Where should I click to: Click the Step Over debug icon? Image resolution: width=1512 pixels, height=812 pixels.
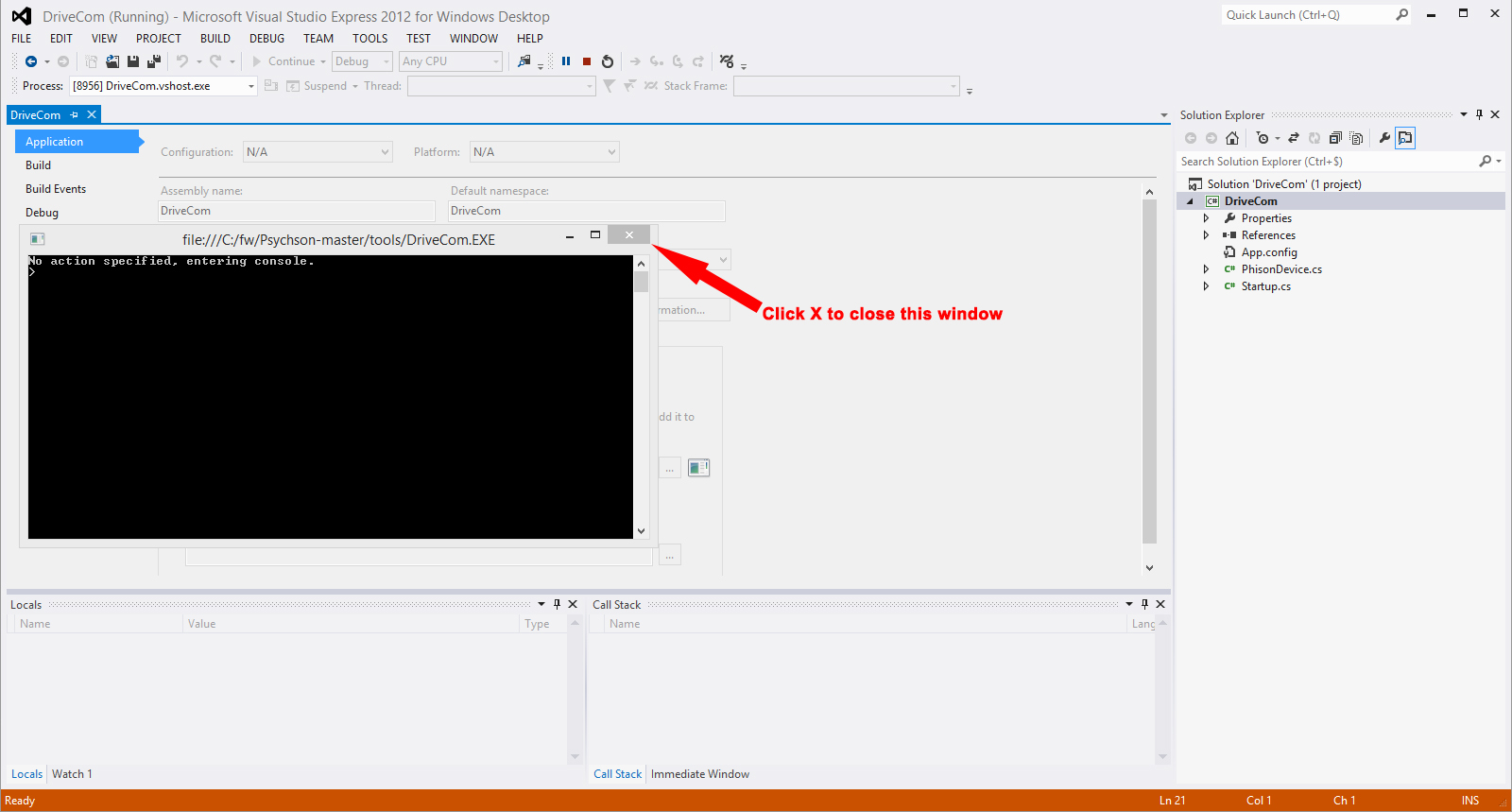tap(678, 61)
